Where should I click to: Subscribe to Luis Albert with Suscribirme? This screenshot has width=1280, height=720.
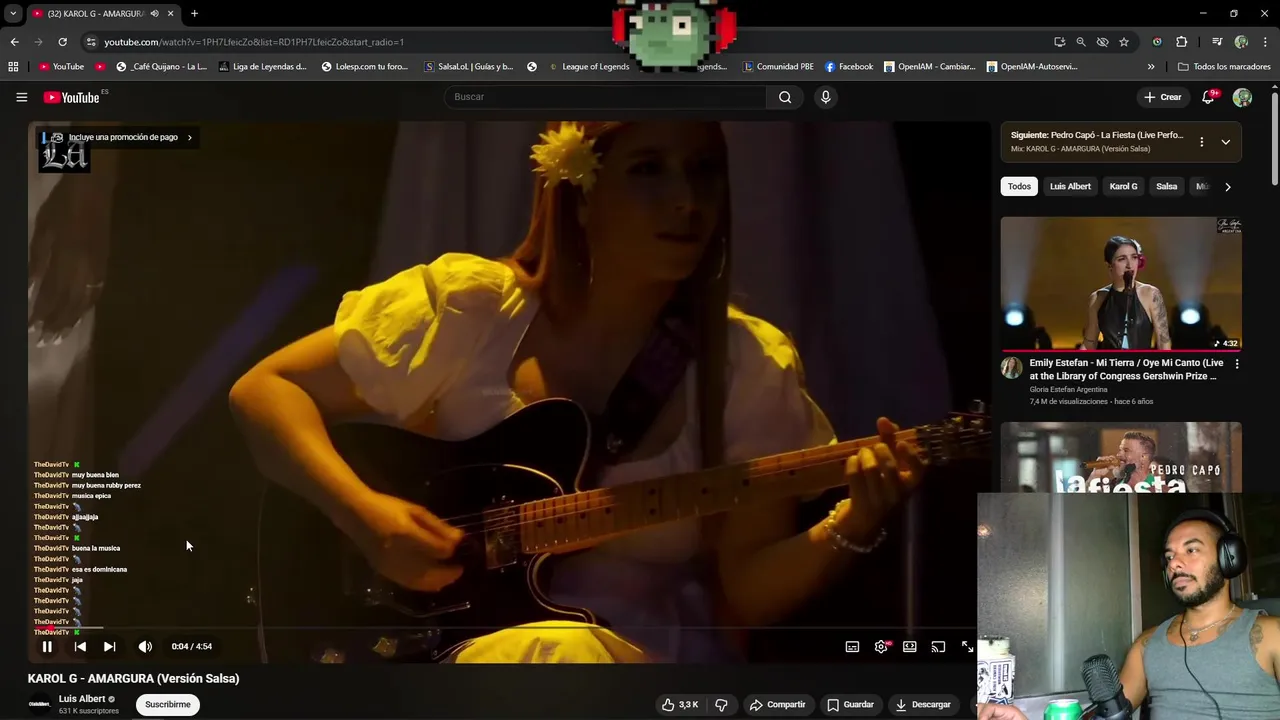coord(167,704)
